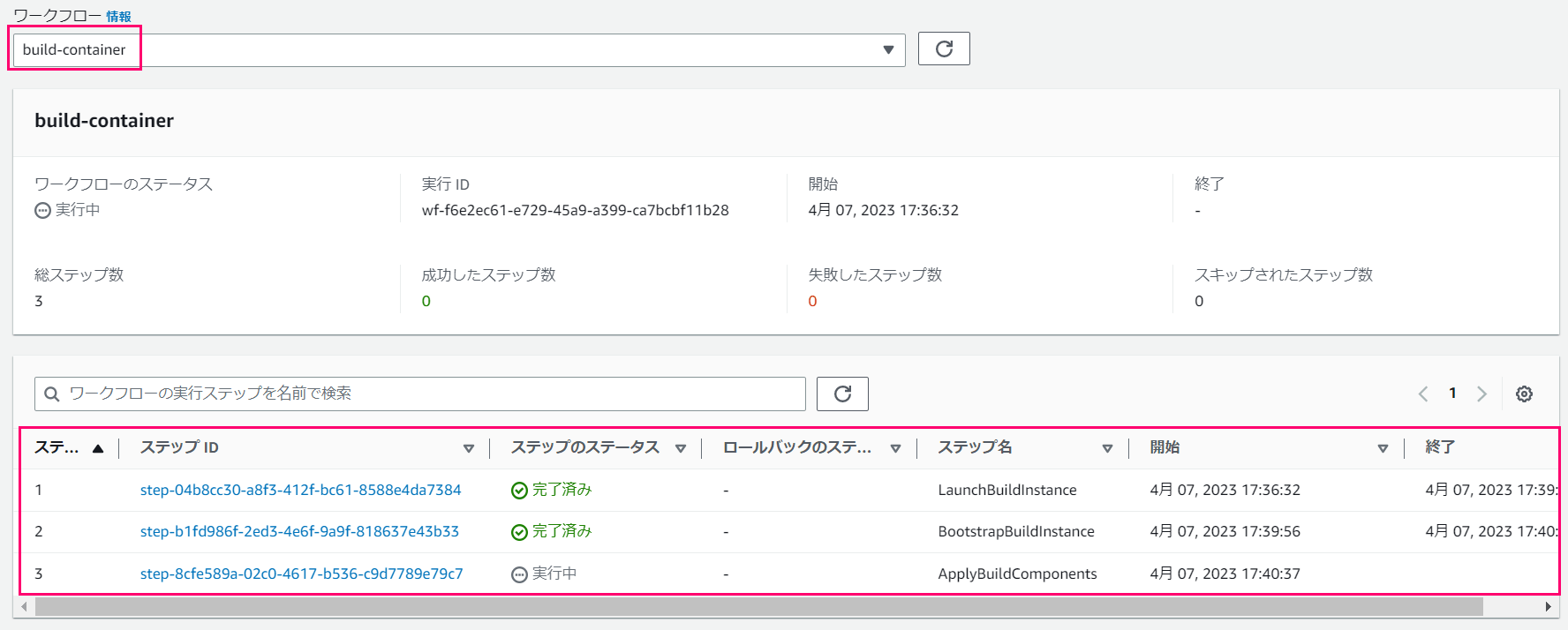Sort by step number column ascending arrow
This screenshot has width=1568, height=630.
(98, 448)
